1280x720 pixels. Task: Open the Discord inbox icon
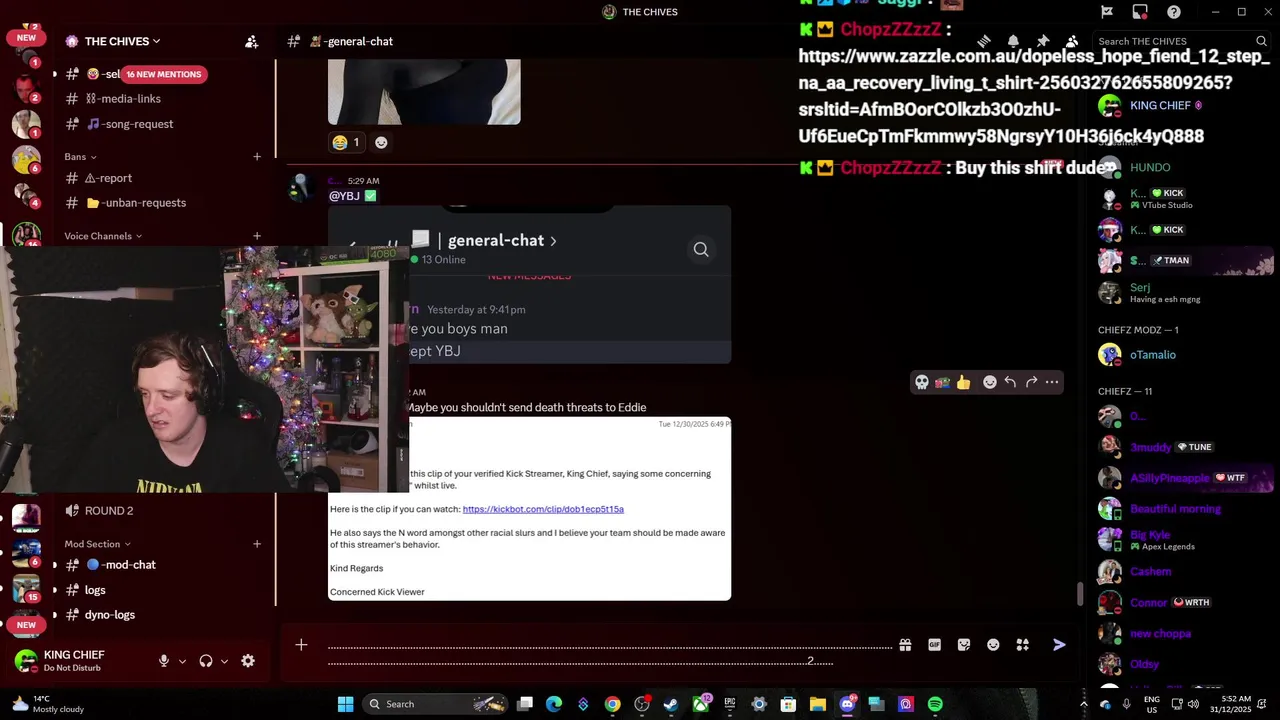(x=1140, y=12)
